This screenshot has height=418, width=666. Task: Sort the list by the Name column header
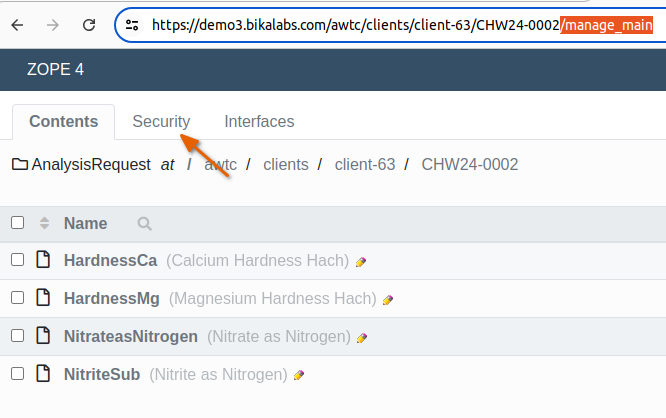tap(85, 223)
